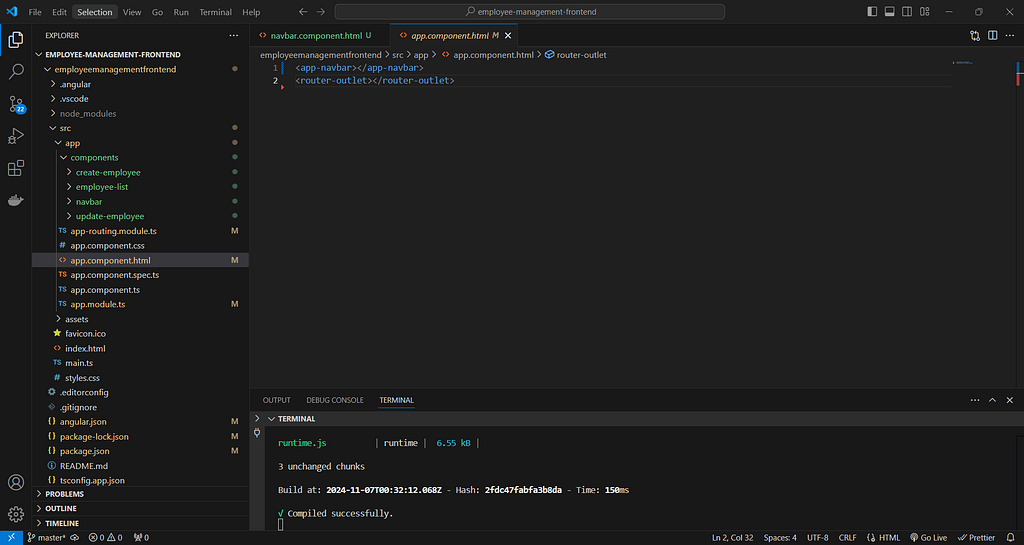This screenshot has height=545, width=1024.
Task: Click Go Live in status bar
Action: [x=928, y=538]
